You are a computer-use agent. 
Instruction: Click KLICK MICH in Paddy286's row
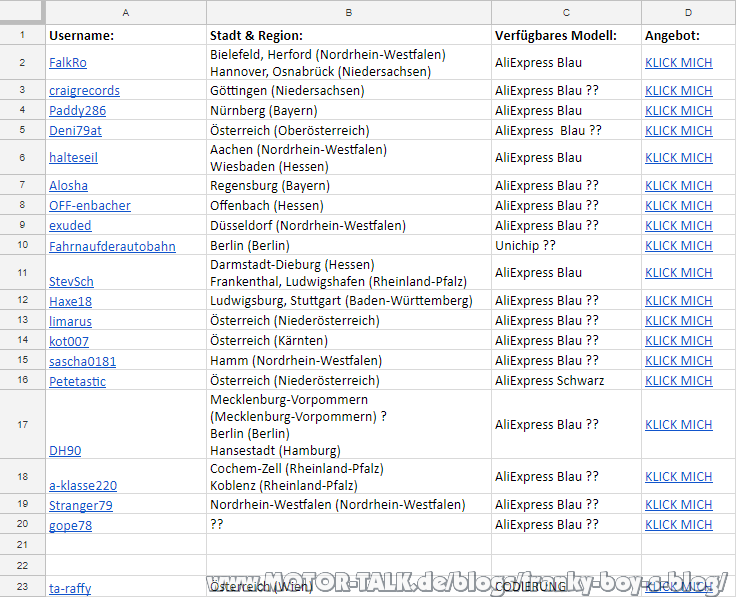click(x=679, y=111)
